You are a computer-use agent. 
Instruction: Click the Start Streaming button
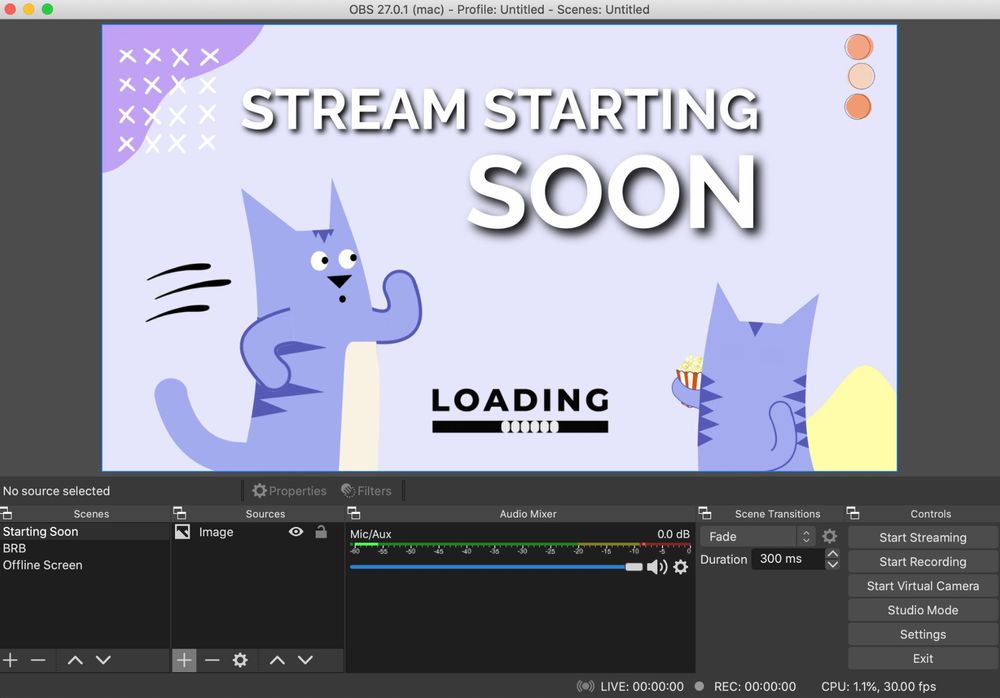921,537
